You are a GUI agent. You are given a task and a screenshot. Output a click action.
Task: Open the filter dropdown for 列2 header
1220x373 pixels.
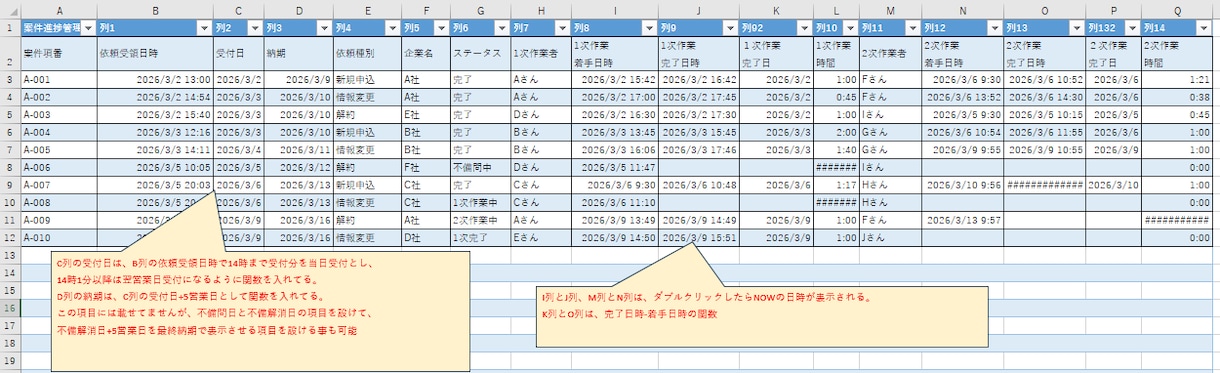pos(254,28)
